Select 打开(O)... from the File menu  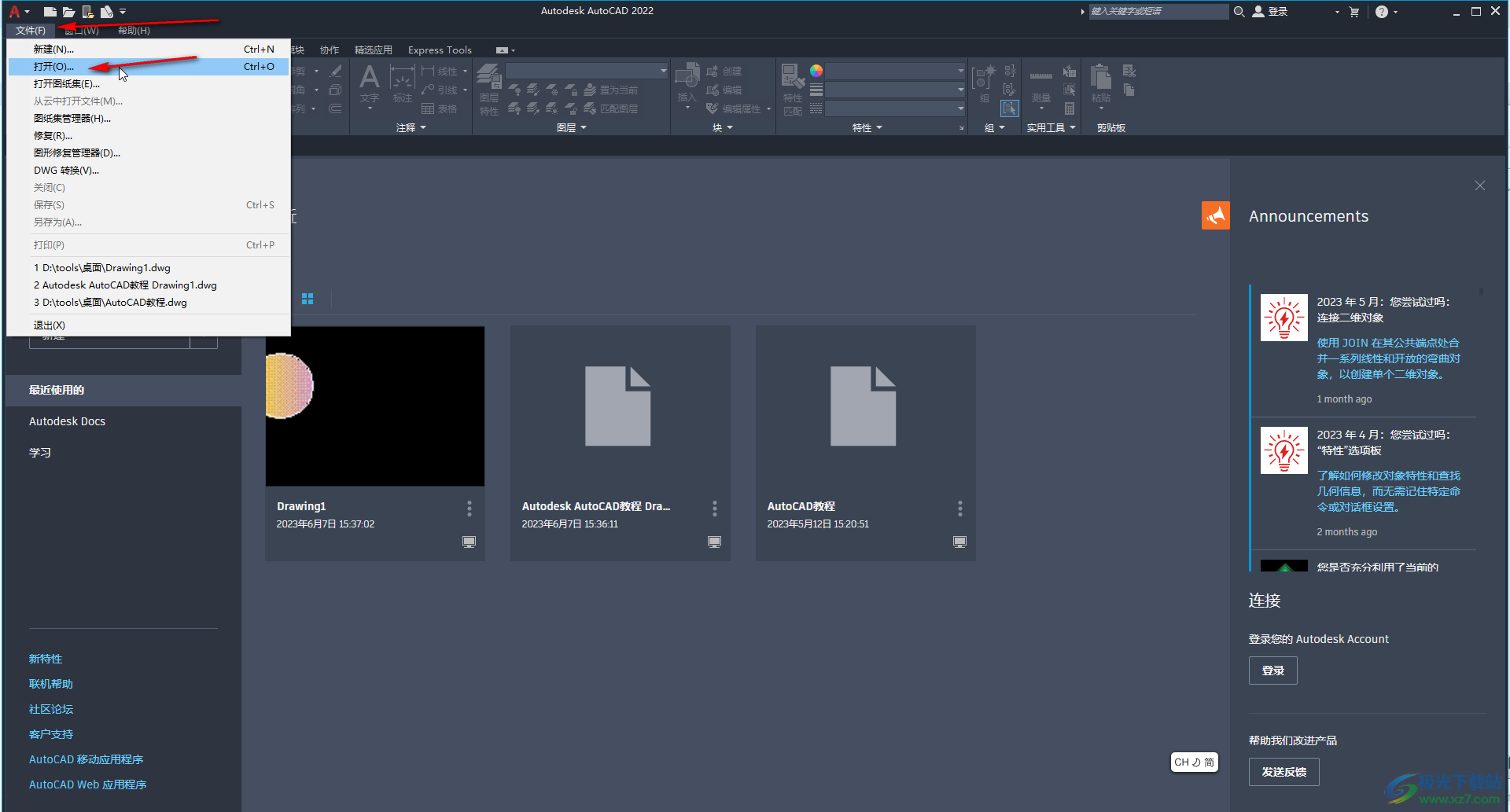(x=148, y=67)
